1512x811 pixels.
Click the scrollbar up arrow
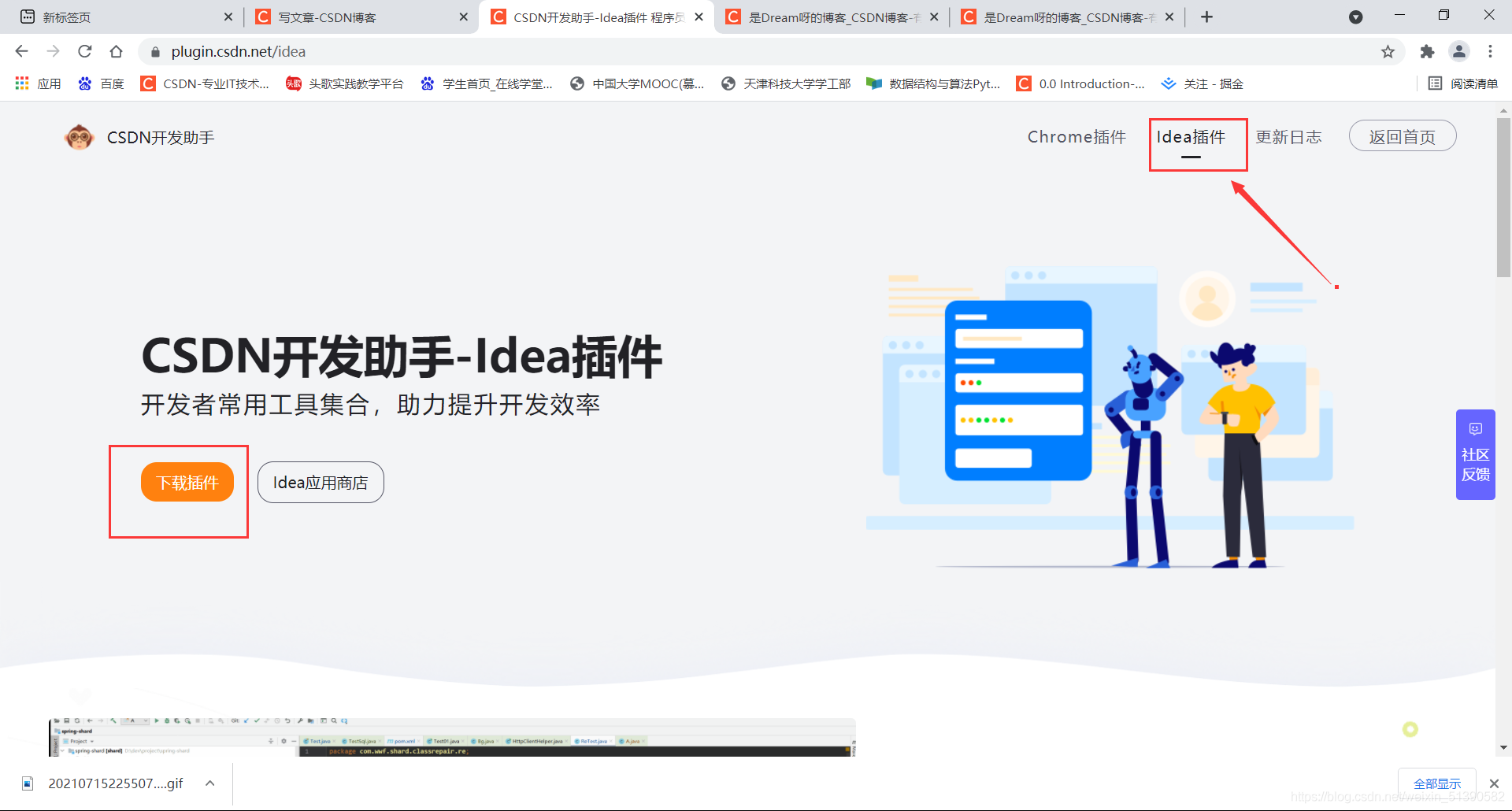pyautogui.click(x=1503, y=111)
